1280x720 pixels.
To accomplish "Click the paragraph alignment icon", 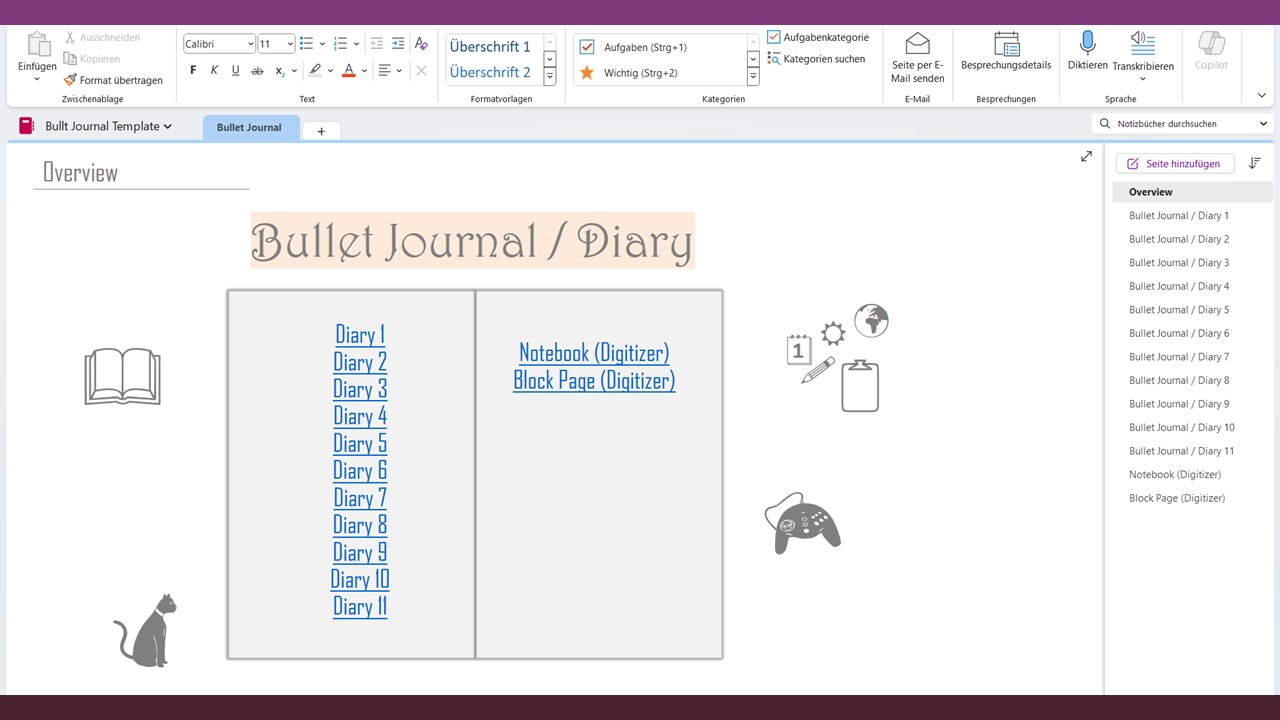I will (385, 70).
